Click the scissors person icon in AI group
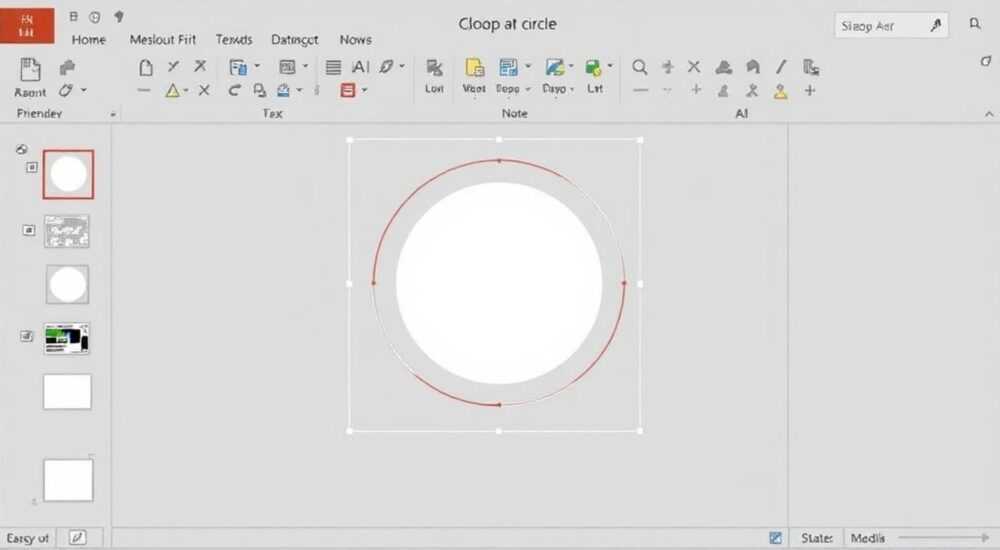The image size is (1000, 550). click(x=752, y=91)
